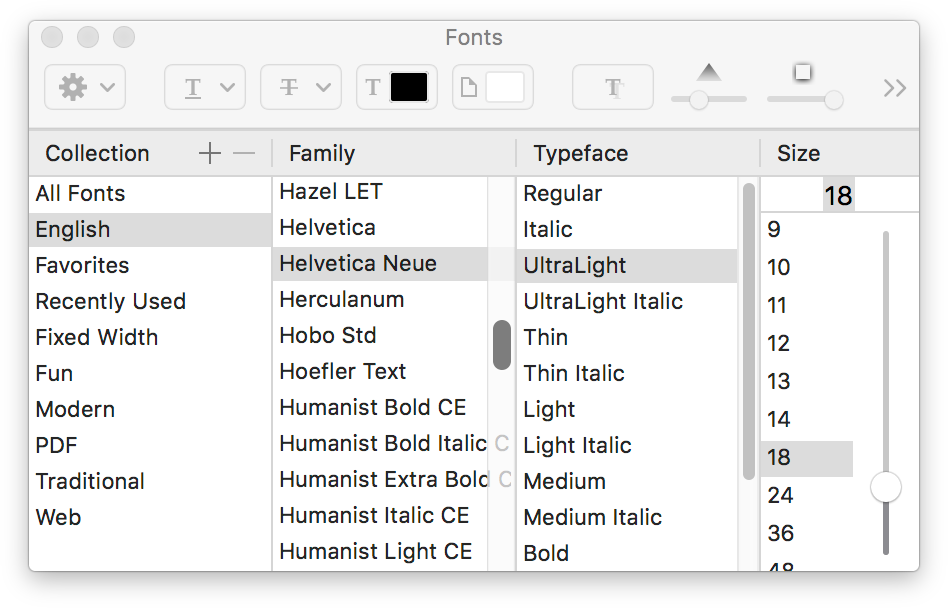Select the Thin Italic typeface
The height and width of the screenshot is (608, 948).
click(627, 374)
